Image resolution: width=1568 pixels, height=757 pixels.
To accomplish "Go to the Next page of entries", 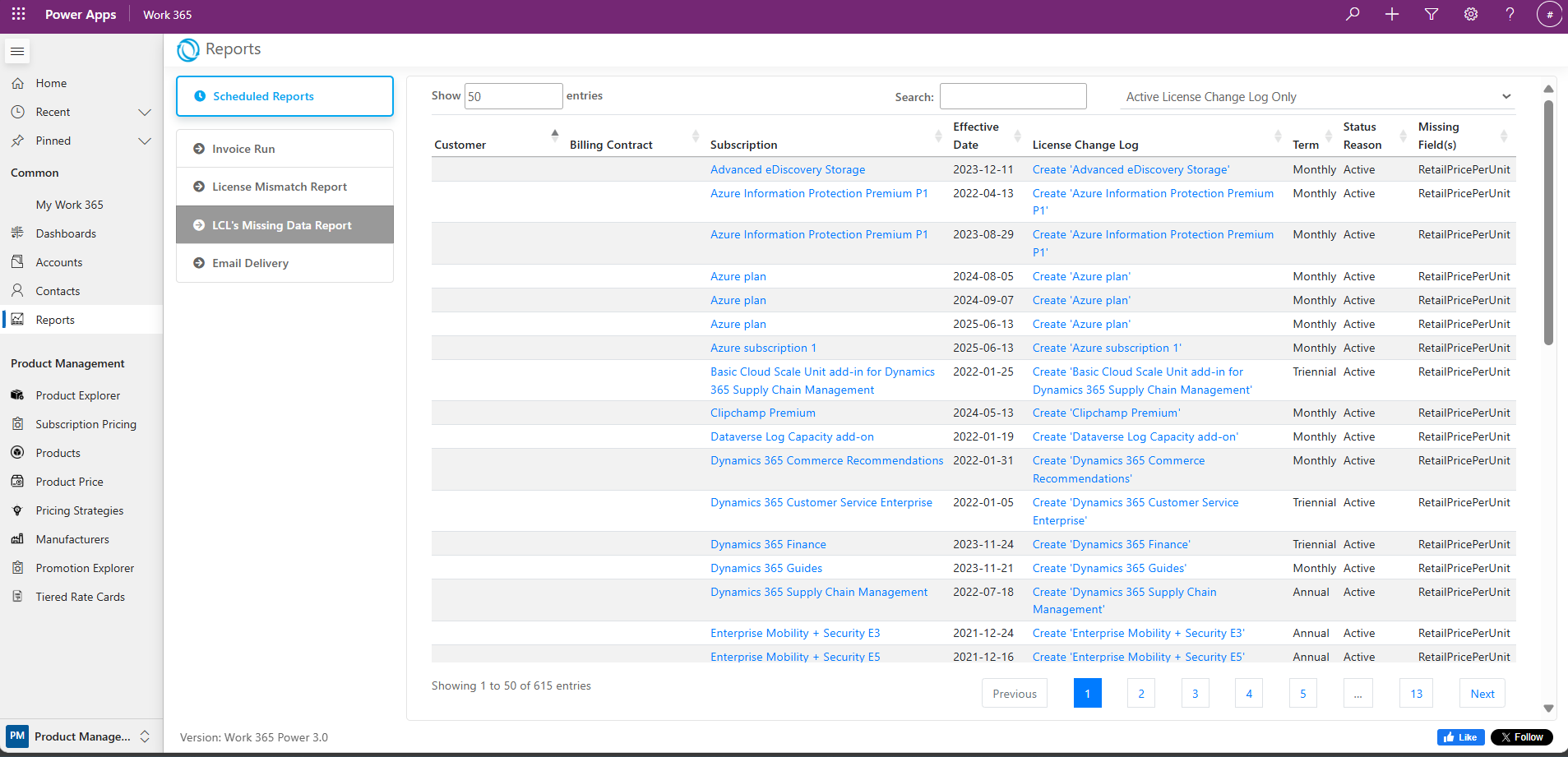I will coord(1482,694).
